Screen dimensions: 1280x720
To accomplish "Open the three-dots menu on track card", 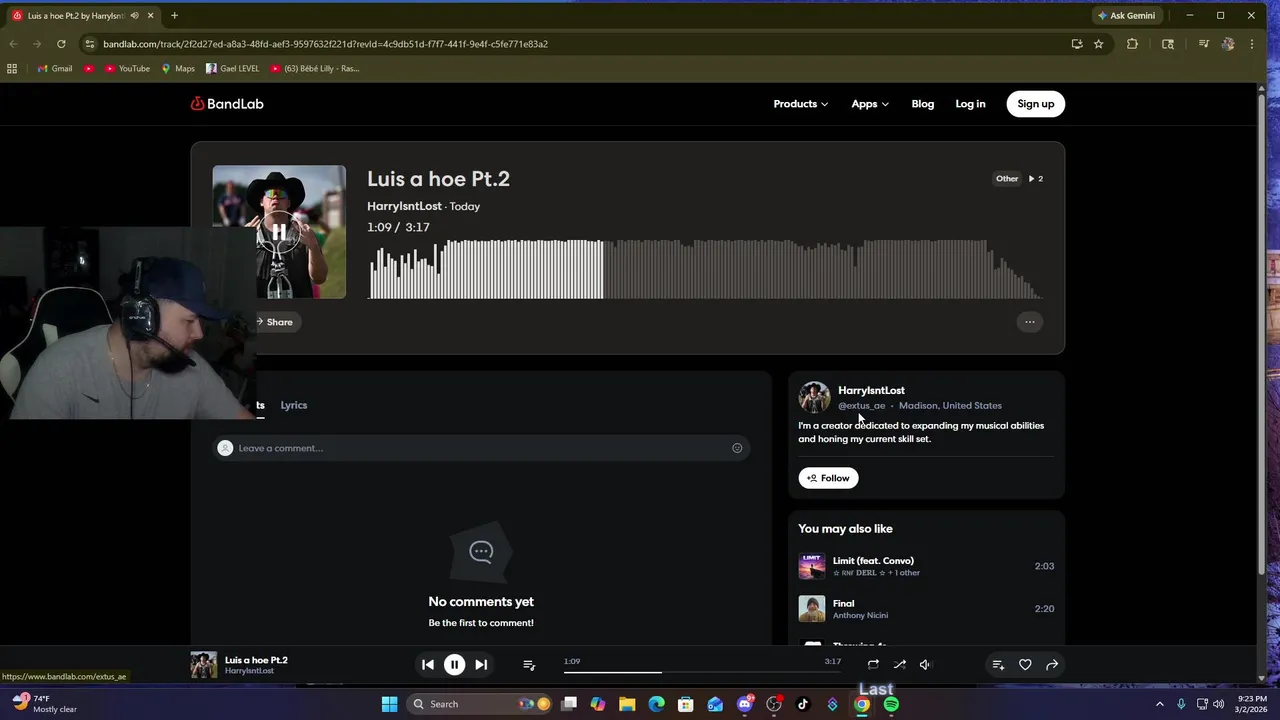I will [1029, 322].
